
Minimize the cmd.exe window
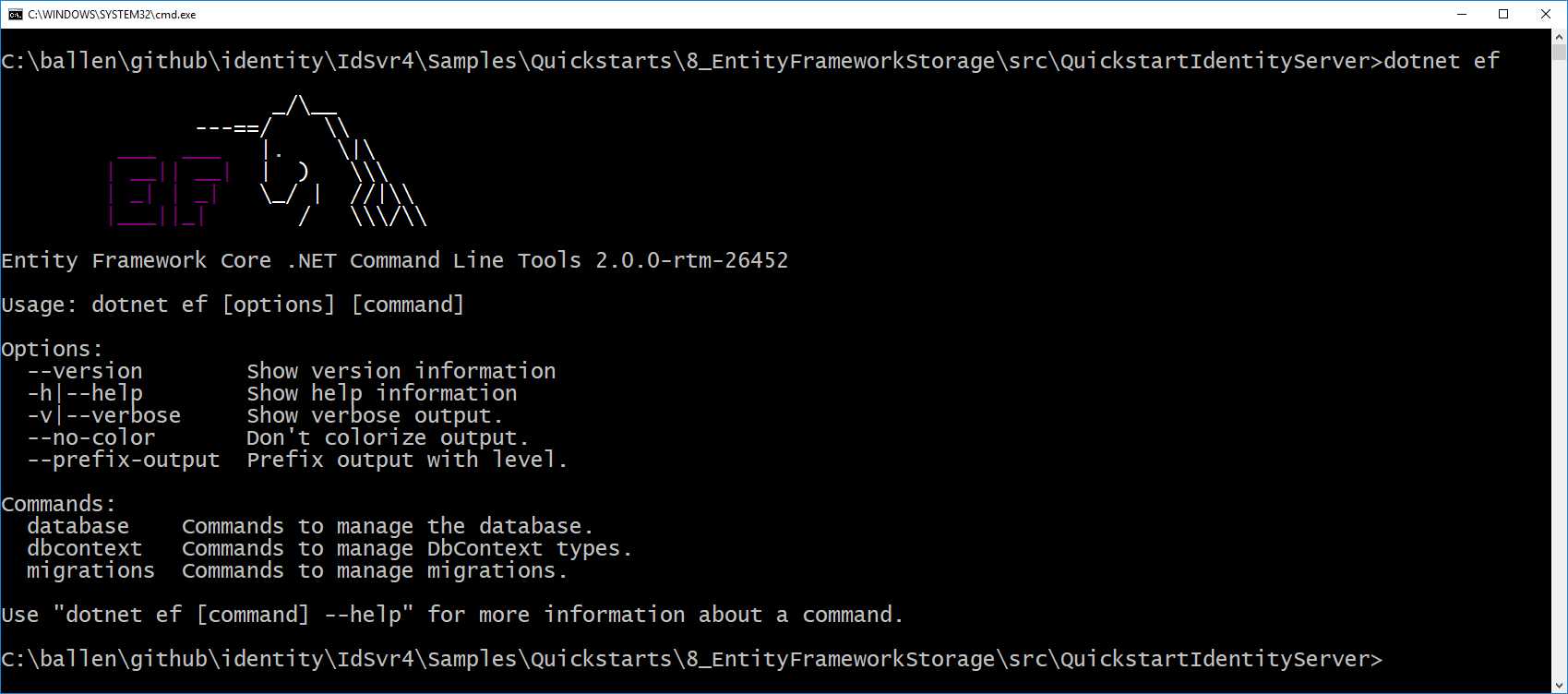coord(1461,14)
